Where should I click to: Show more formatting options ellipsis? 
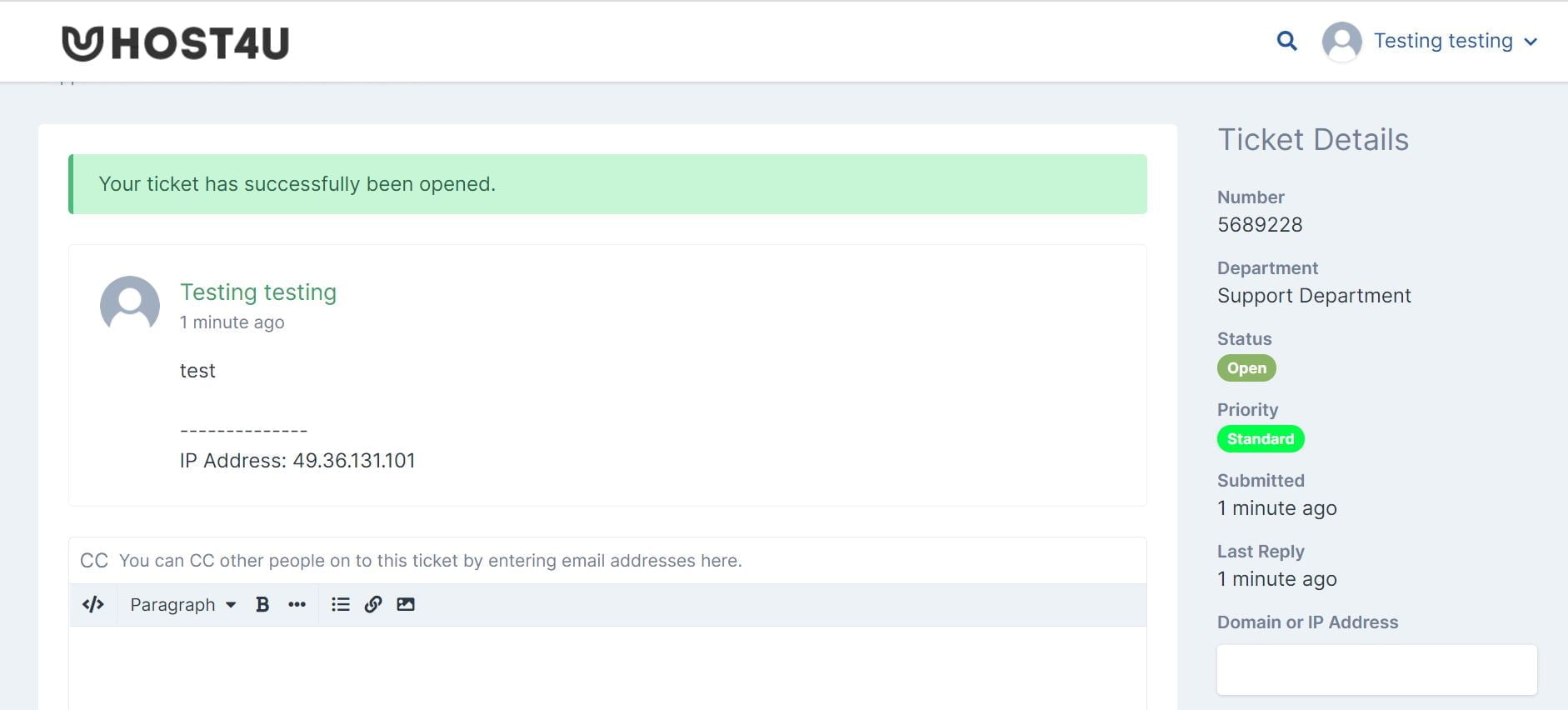coord(297,604)
